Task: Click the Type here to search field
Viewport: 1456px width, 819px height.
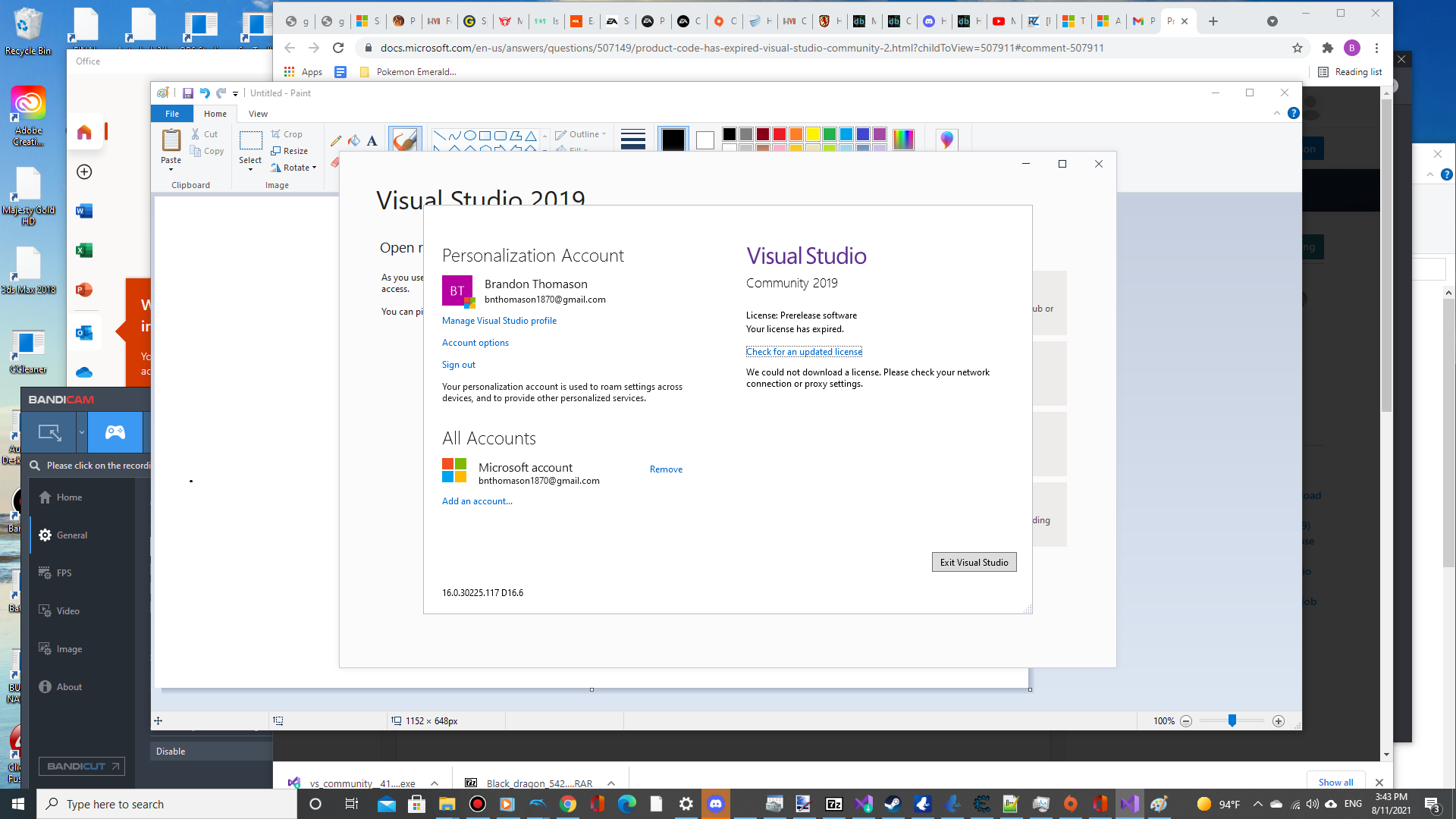Action: click(152, 804)
